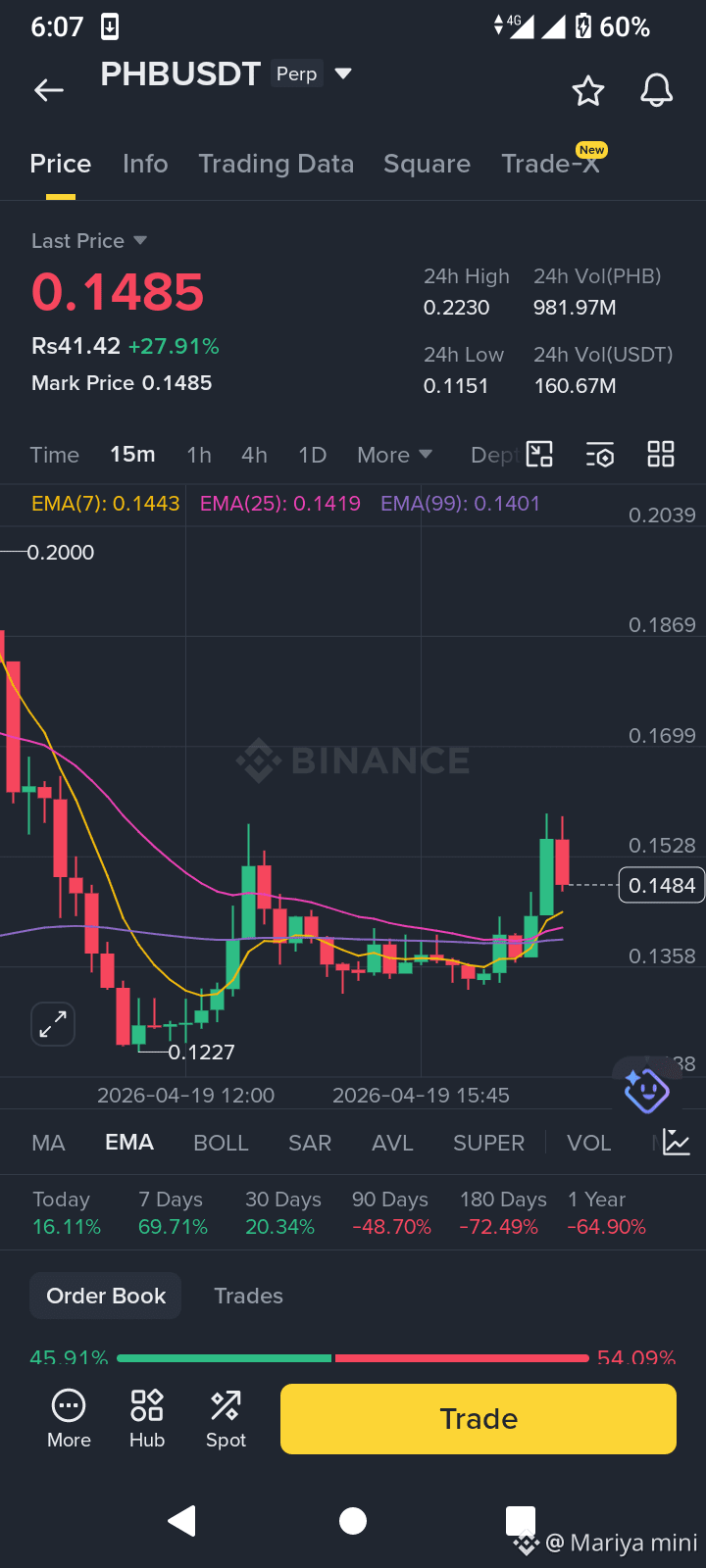Screen dimensions: 706x1568
Task: Select the Time chart interval
Action: [x=55, y=455]
